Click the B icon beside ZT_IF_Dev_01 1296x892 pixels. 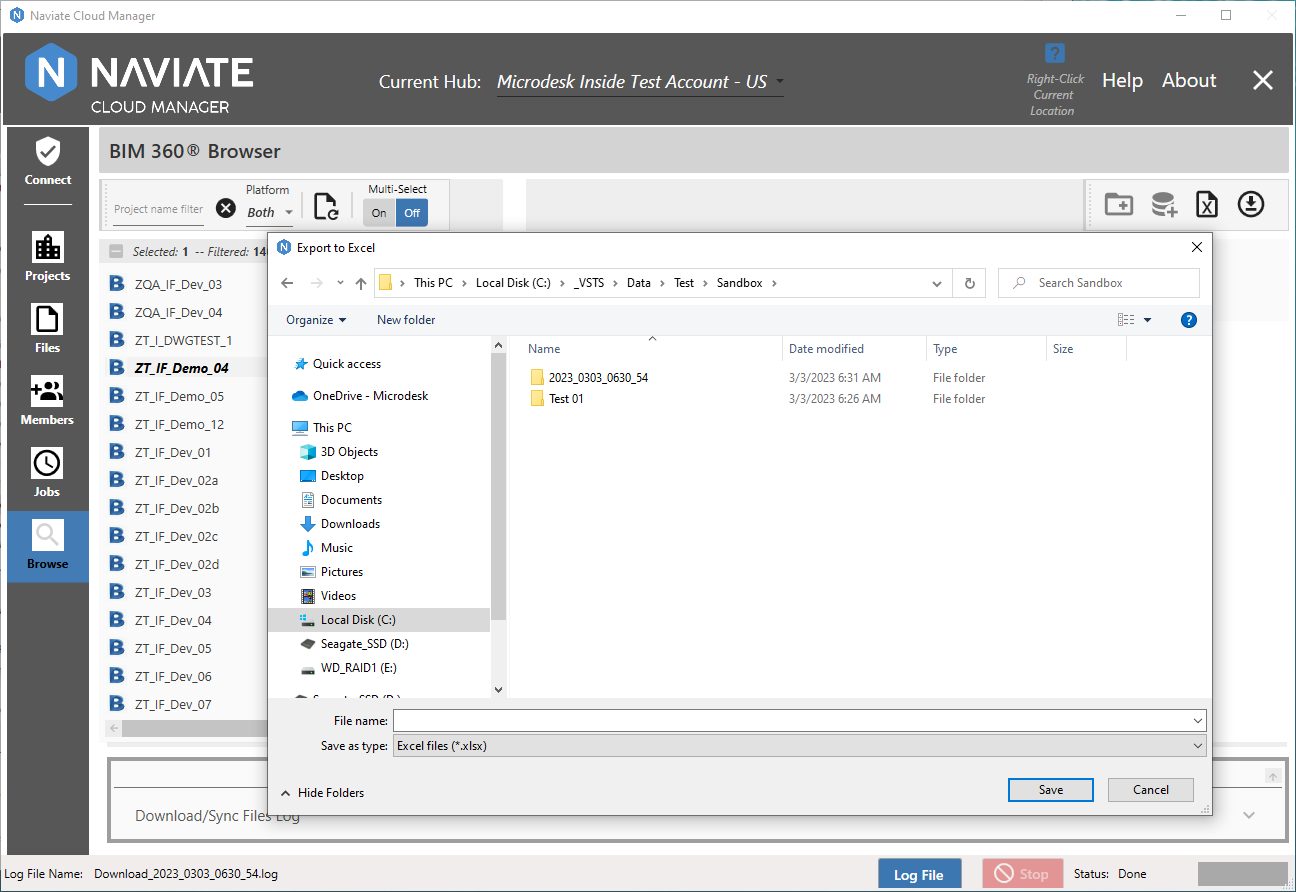click(117, 452)
